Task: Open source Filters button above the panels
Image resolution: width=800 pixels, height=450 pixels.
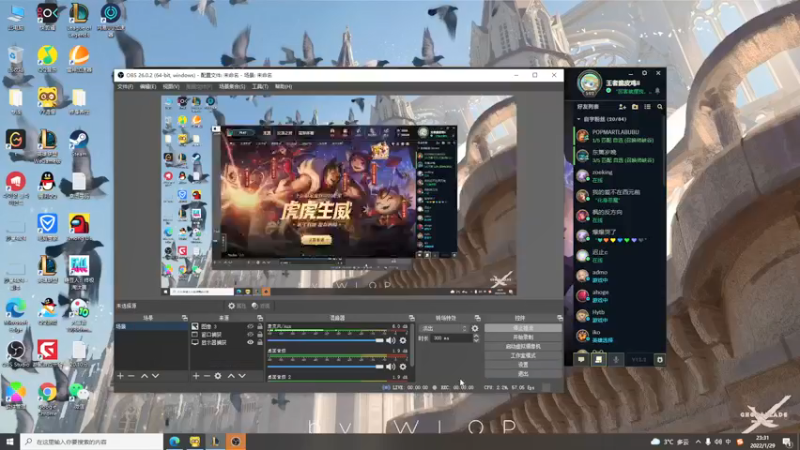Action: (261, 306)
